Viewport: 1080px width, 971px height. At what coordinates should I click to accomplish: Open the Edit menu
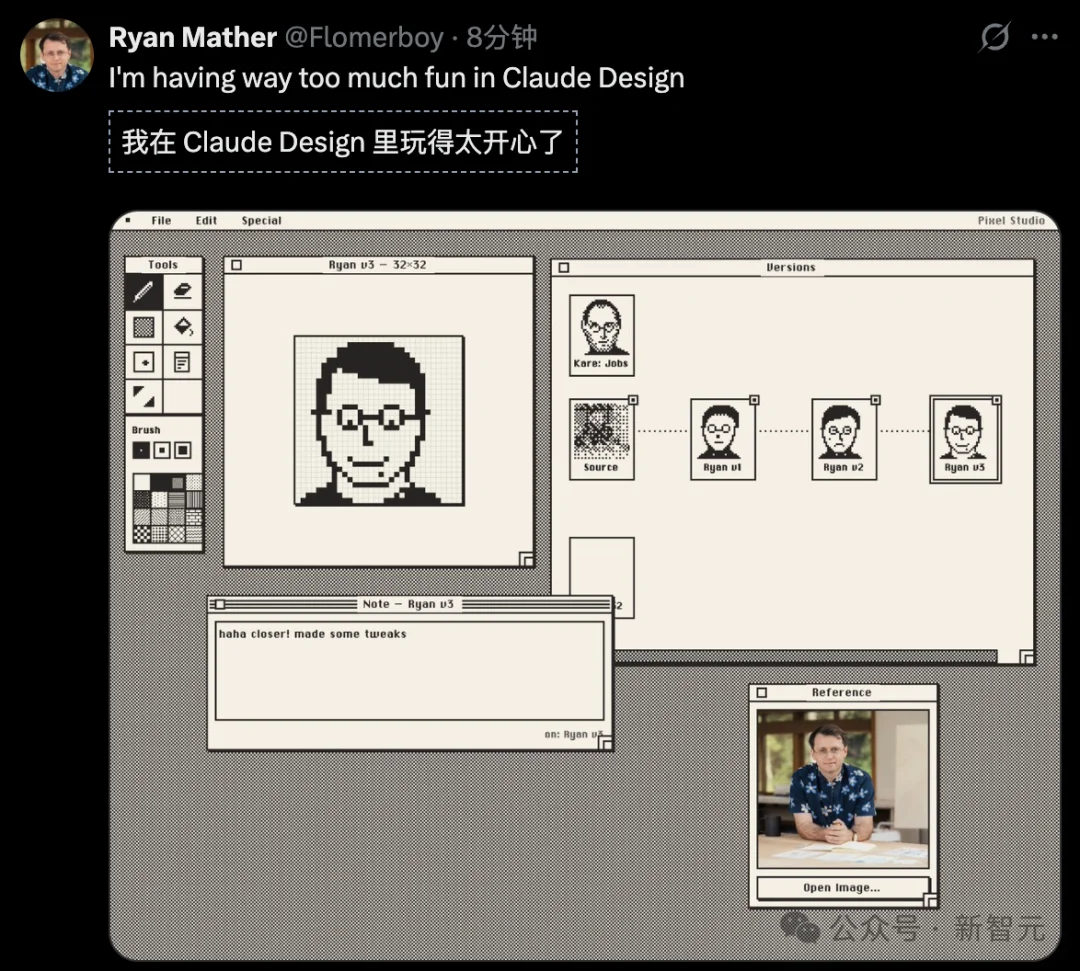tap(206, 221)
